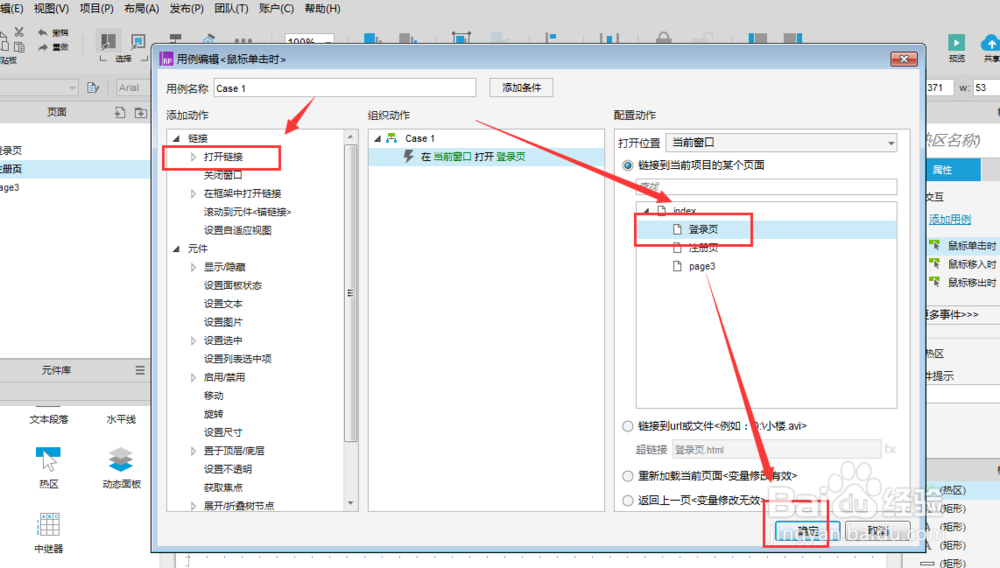Click the 取消 button

click(878, 530)
